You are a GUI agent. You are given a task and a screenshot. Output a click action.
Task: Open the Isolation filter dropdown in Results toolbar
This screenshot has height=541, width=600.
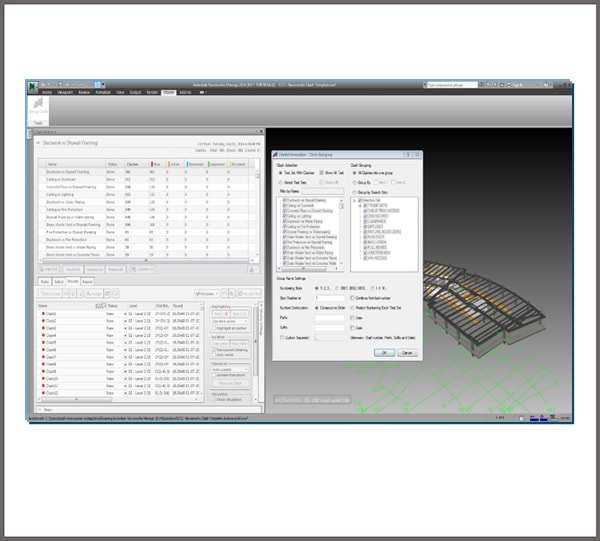pos(207,293)
